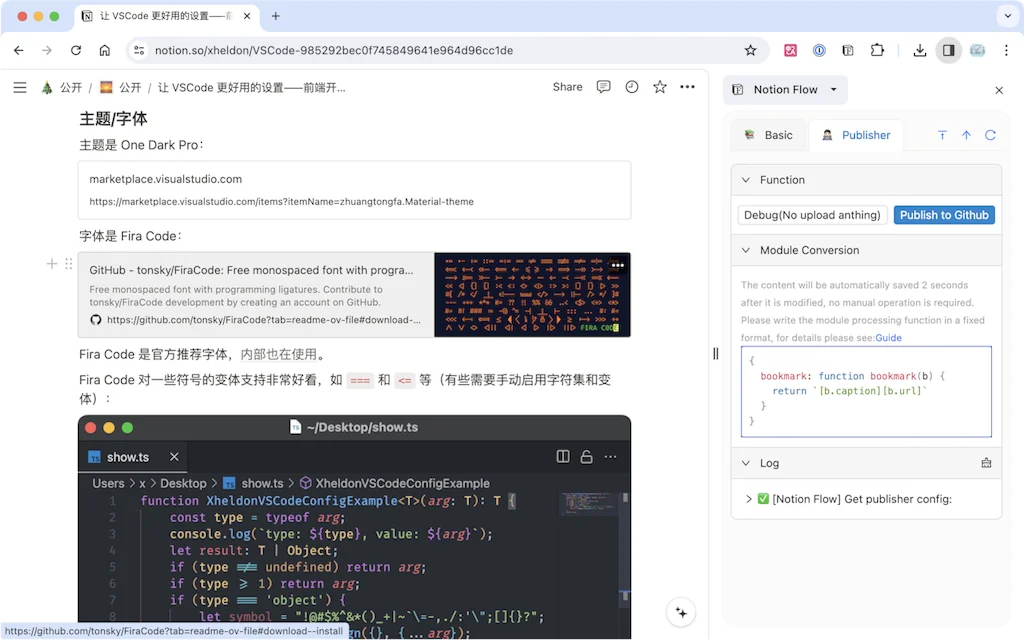Click the Notion AI sparkle button
The image size is (1024, 640).
681,612
